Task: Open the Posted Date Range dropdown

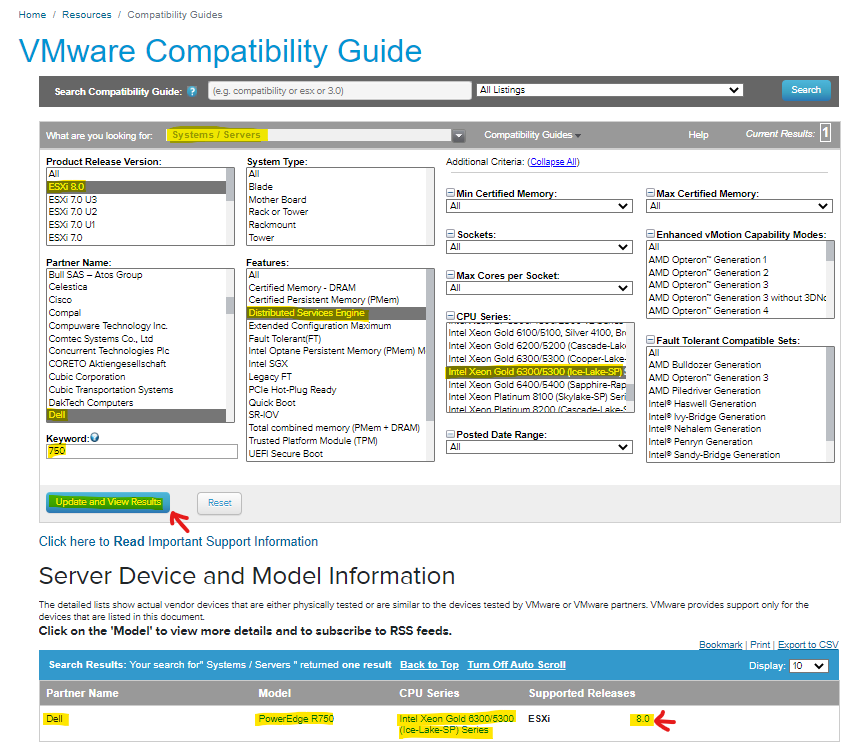Action: 539,447
